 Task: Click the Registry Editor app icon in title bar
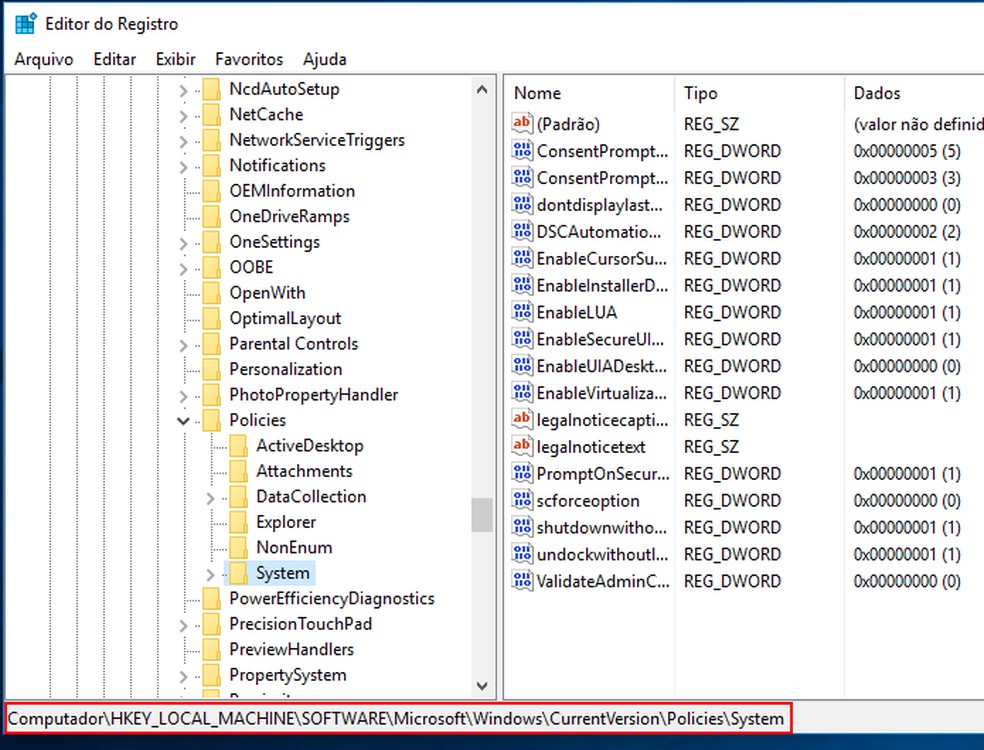[x=26, y=24]
